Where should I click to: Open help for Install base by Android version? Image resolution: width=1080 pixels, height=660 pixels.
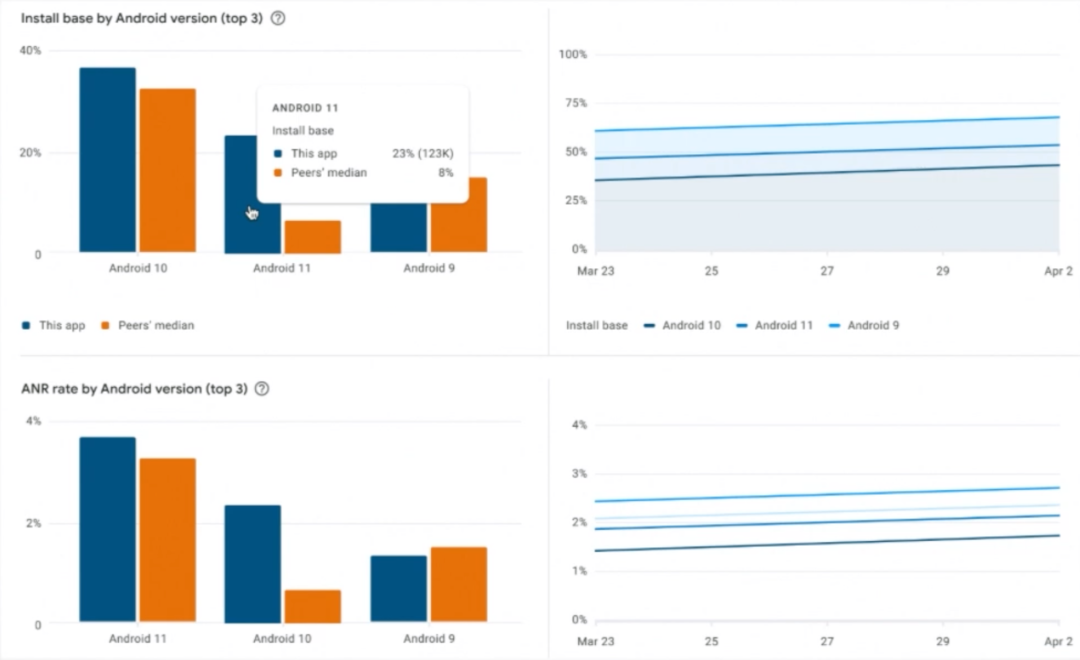click(278, 19)
